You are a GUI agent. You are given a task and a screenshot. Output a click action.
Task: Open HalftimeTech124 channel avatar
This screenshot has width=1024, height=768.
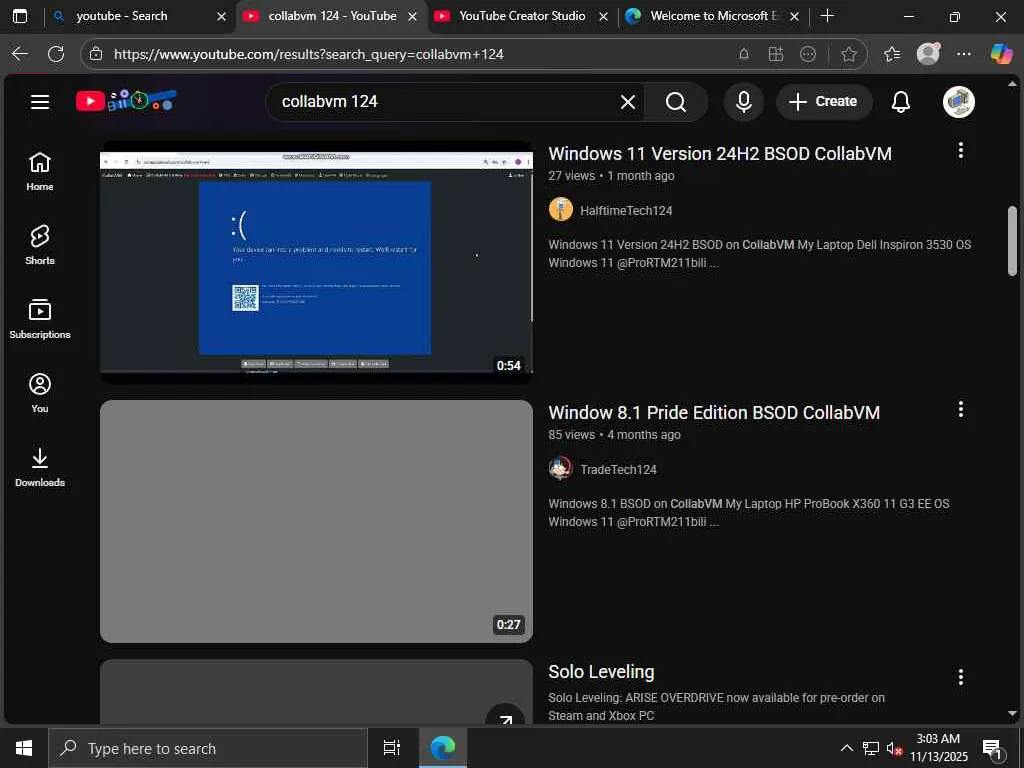click(561, 210)
